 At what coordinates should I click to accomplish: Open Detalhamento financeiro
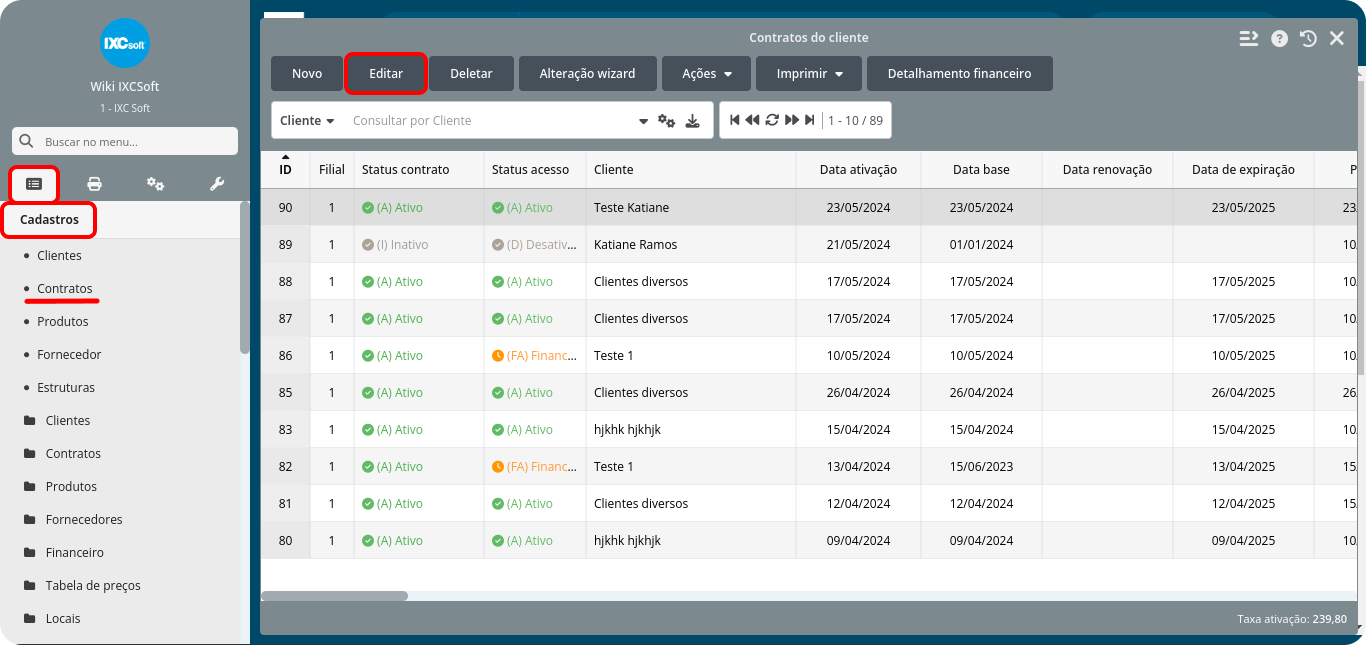(960, 74)
